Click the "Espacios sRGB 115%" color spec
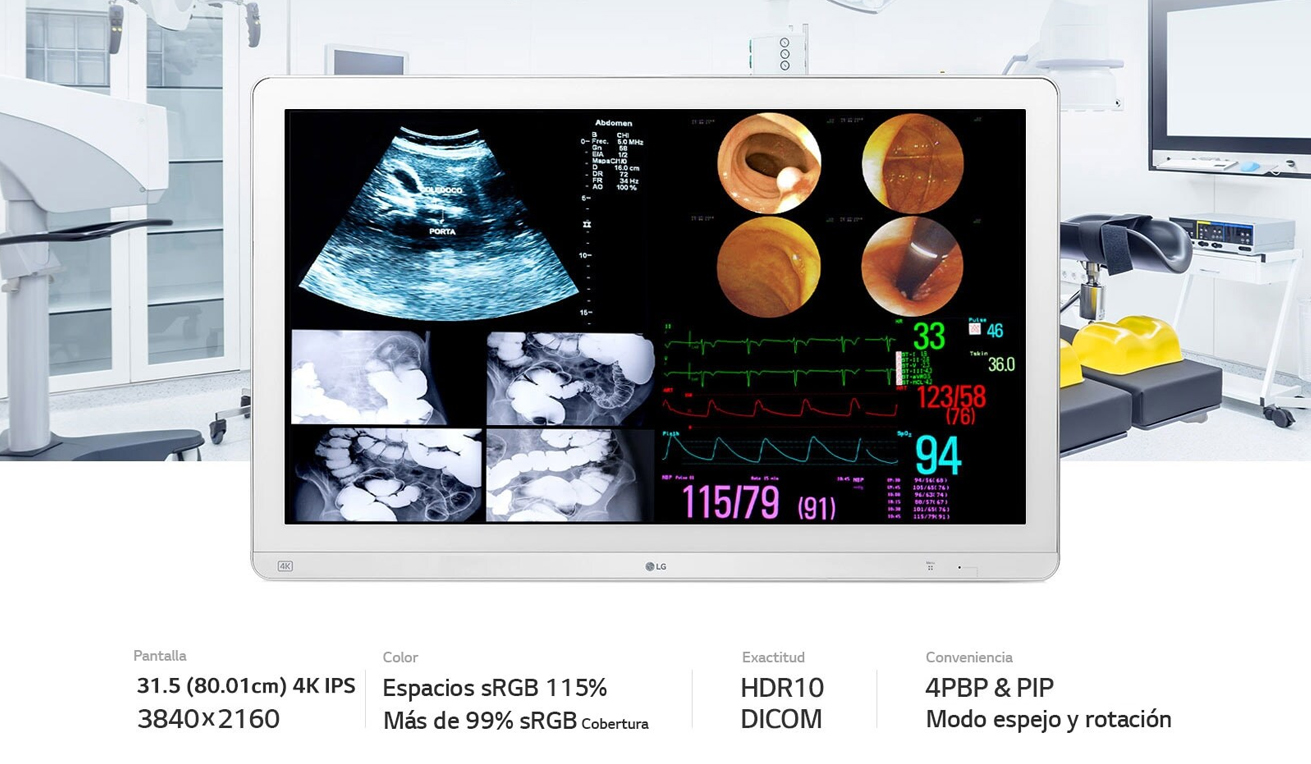This screenshot has width=1311, height=764. (x=495, y=688)
